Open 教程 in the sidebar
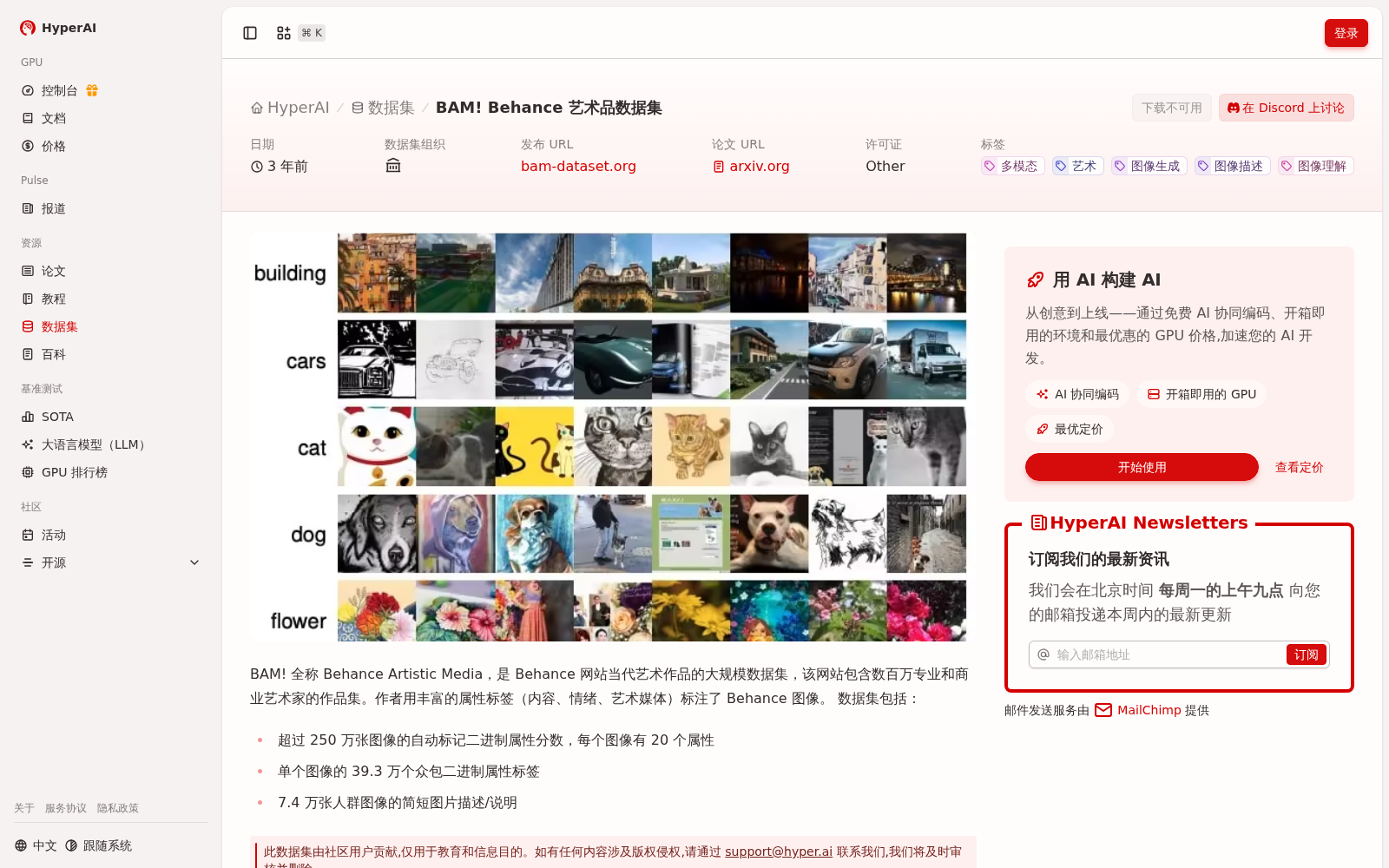The height and width of the screenshot is (868, 1389). 111,299
